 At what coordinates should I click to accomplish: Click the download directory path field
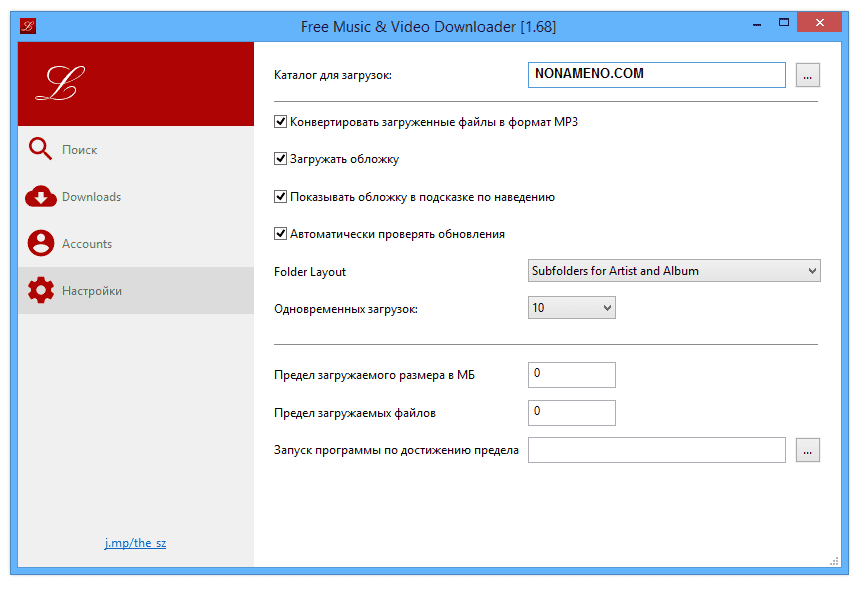656,75
